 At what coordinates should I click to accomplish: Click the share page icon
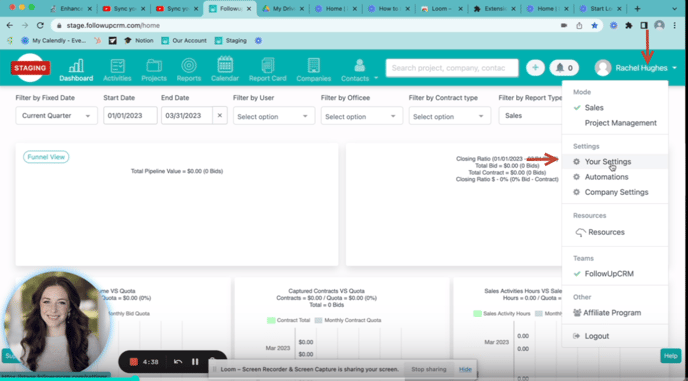[x=579, y=25]
